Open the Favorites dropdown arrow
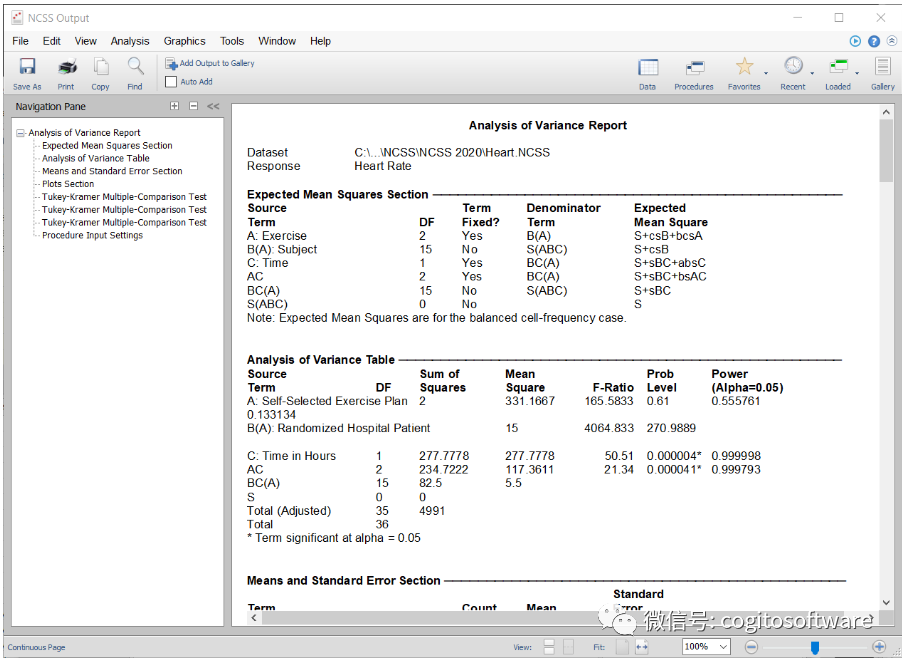The height and width of the screenshot is (663, 902). pyautogui.click(x=766, y=73)
